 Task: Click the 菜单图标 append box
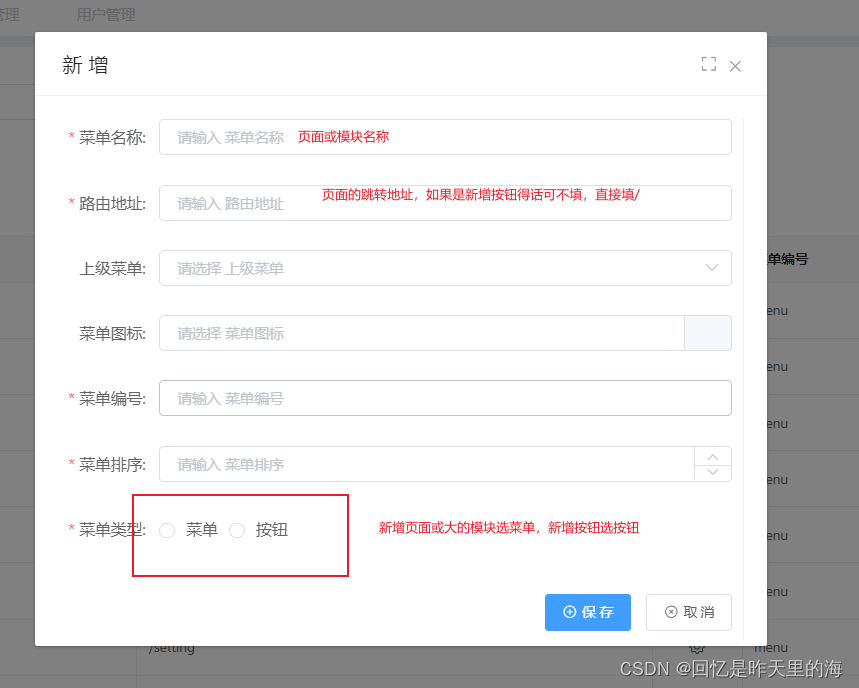click(708, 333)
